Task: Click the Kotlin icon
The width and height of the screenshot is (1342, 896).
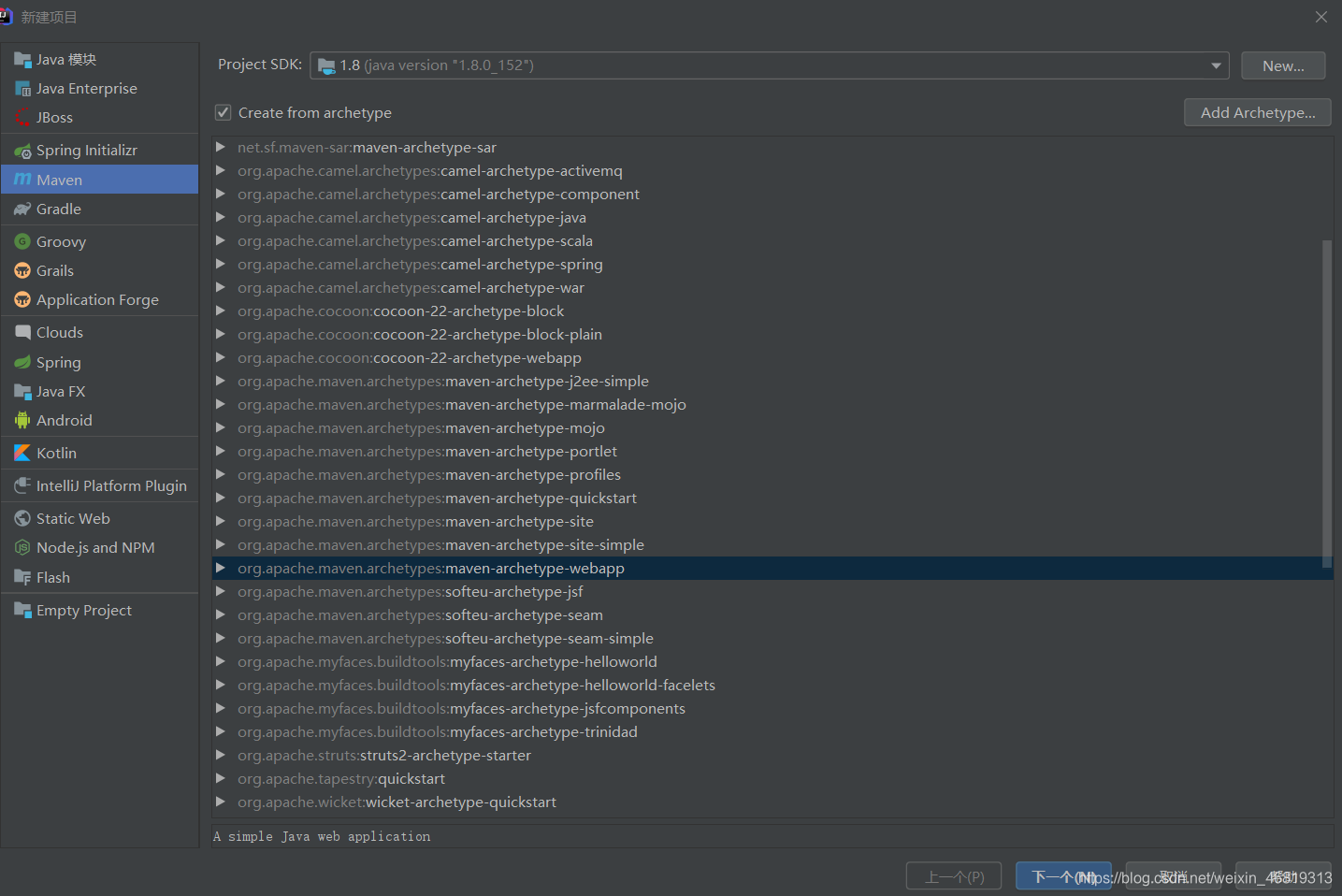Action: click(x=22, y=454)
